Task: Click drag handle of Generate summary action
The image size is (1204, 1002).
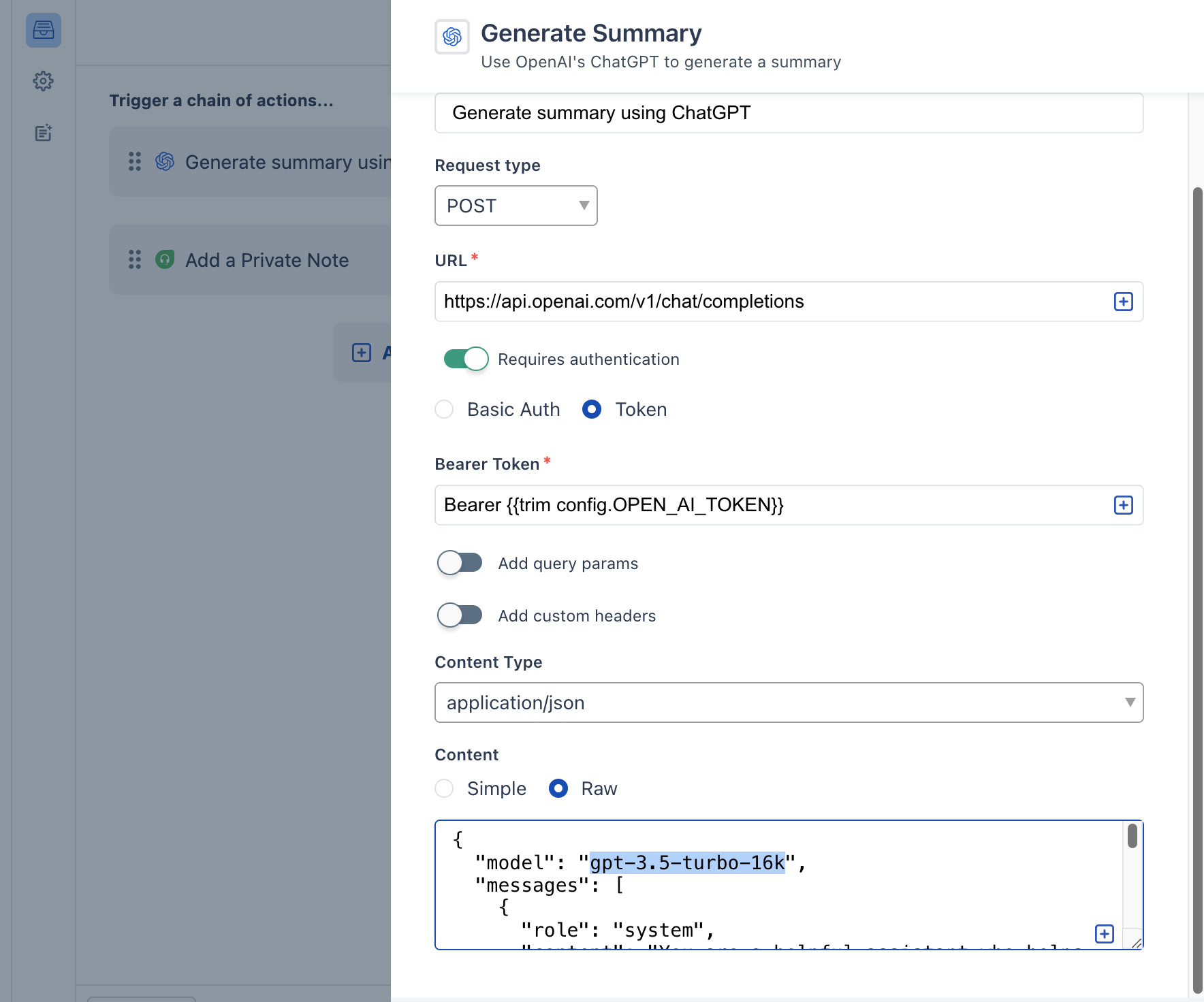Action: (135, 161)
